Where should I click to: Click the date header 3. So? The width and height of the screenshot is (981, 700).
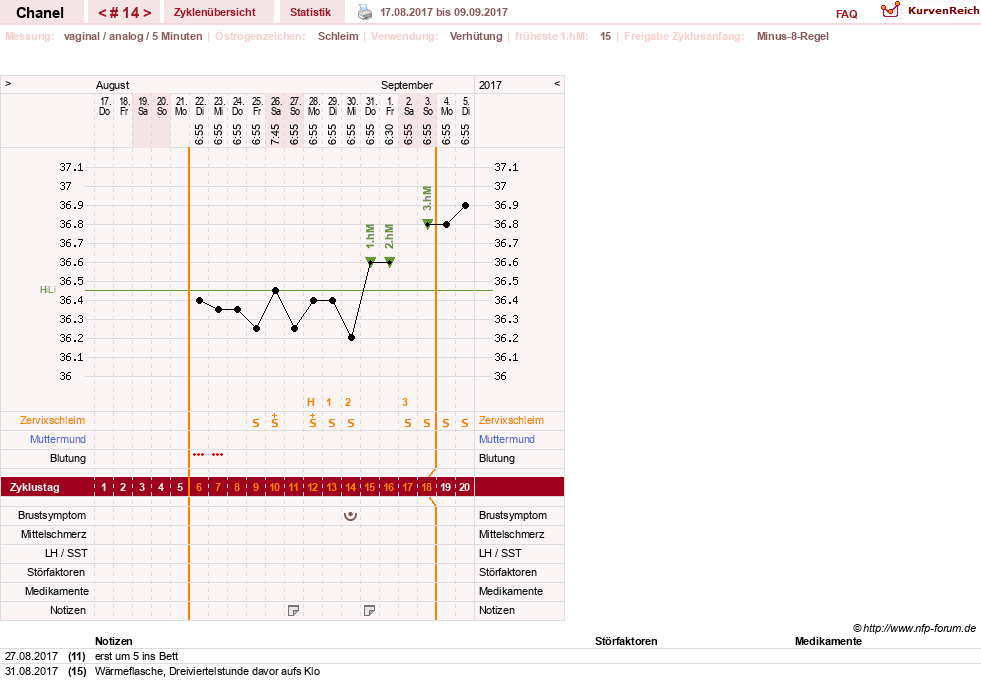(x=428, y=106)
